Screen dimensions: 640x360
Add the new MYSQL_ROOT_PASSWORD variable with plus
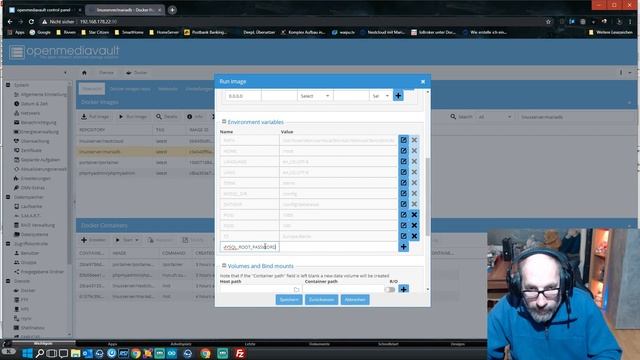(403, 247)
